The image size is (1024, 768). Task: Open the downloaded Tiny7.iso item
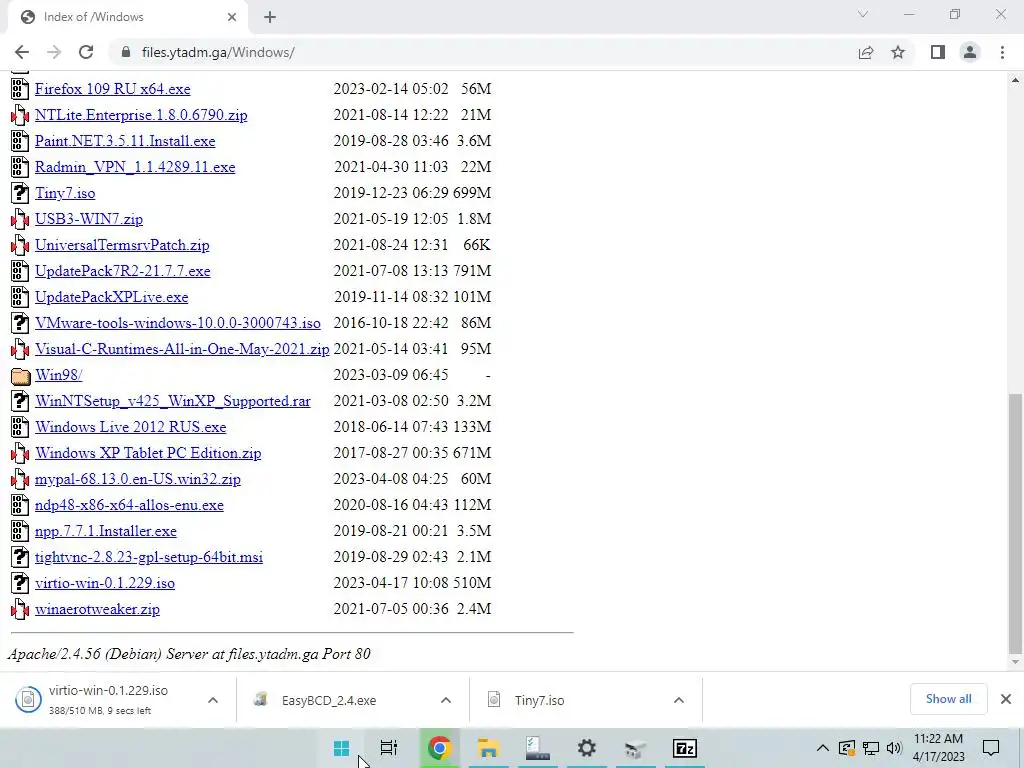tap(539, 700)
